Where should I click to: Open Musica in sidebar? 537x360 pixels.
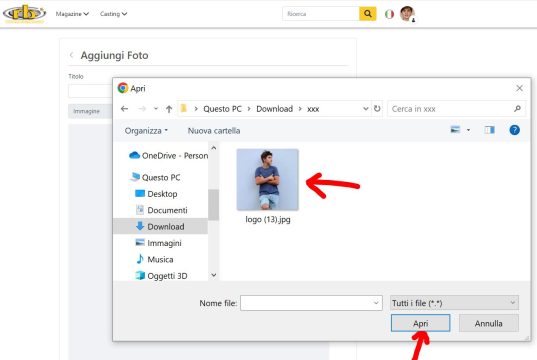[154, 259]
